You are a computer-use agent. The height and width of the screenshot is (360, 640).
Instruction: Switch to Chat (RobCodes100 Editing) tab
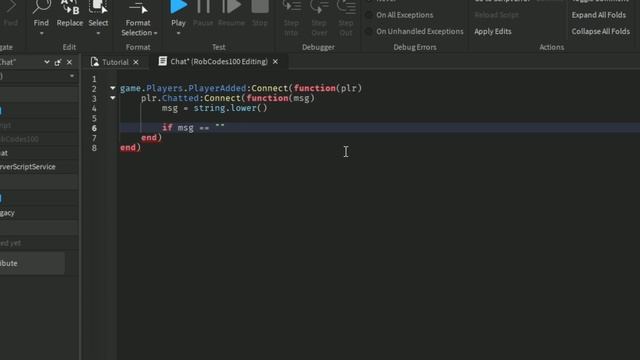coord(219,62)
